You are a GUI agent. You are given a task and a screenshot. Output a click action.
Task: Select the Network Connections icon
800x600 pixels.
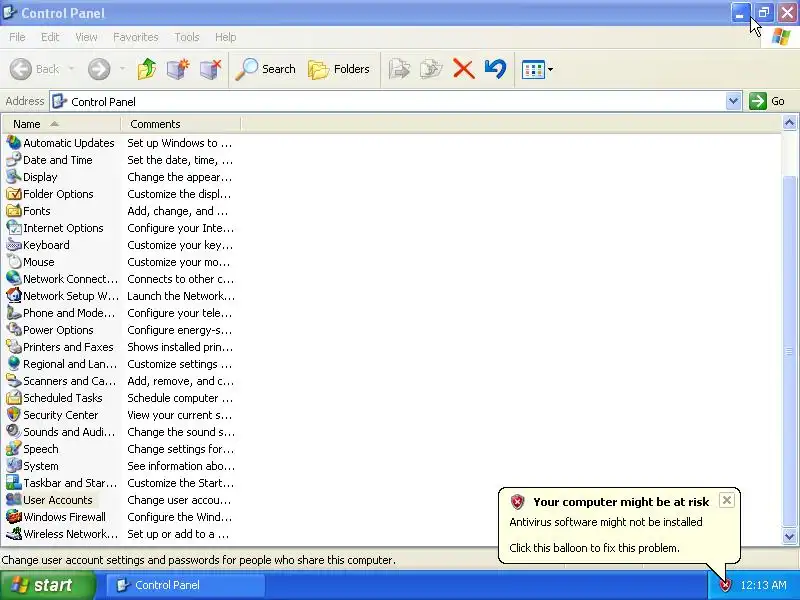click(x=14, y=279)
